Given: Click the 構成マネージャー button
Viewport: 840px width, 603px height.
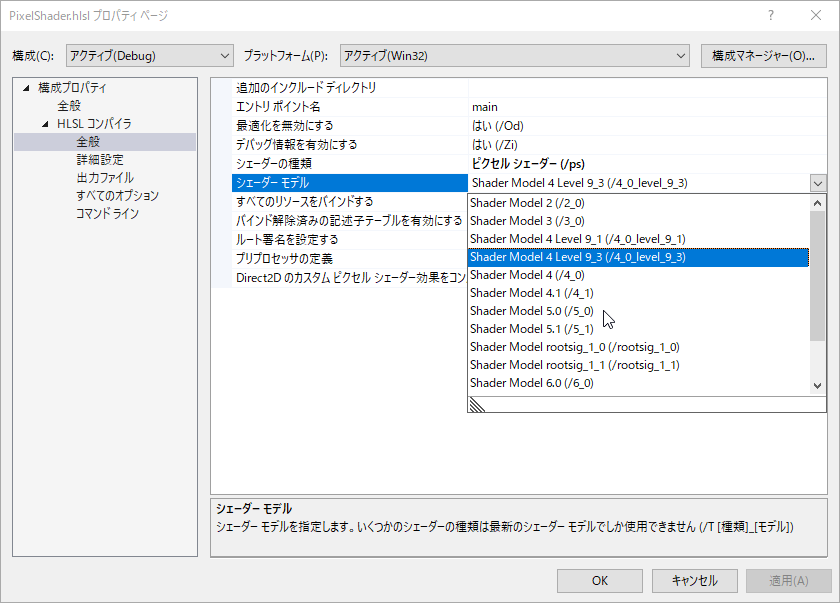Looking at the screenshot, I should click(x=763, y=56).
